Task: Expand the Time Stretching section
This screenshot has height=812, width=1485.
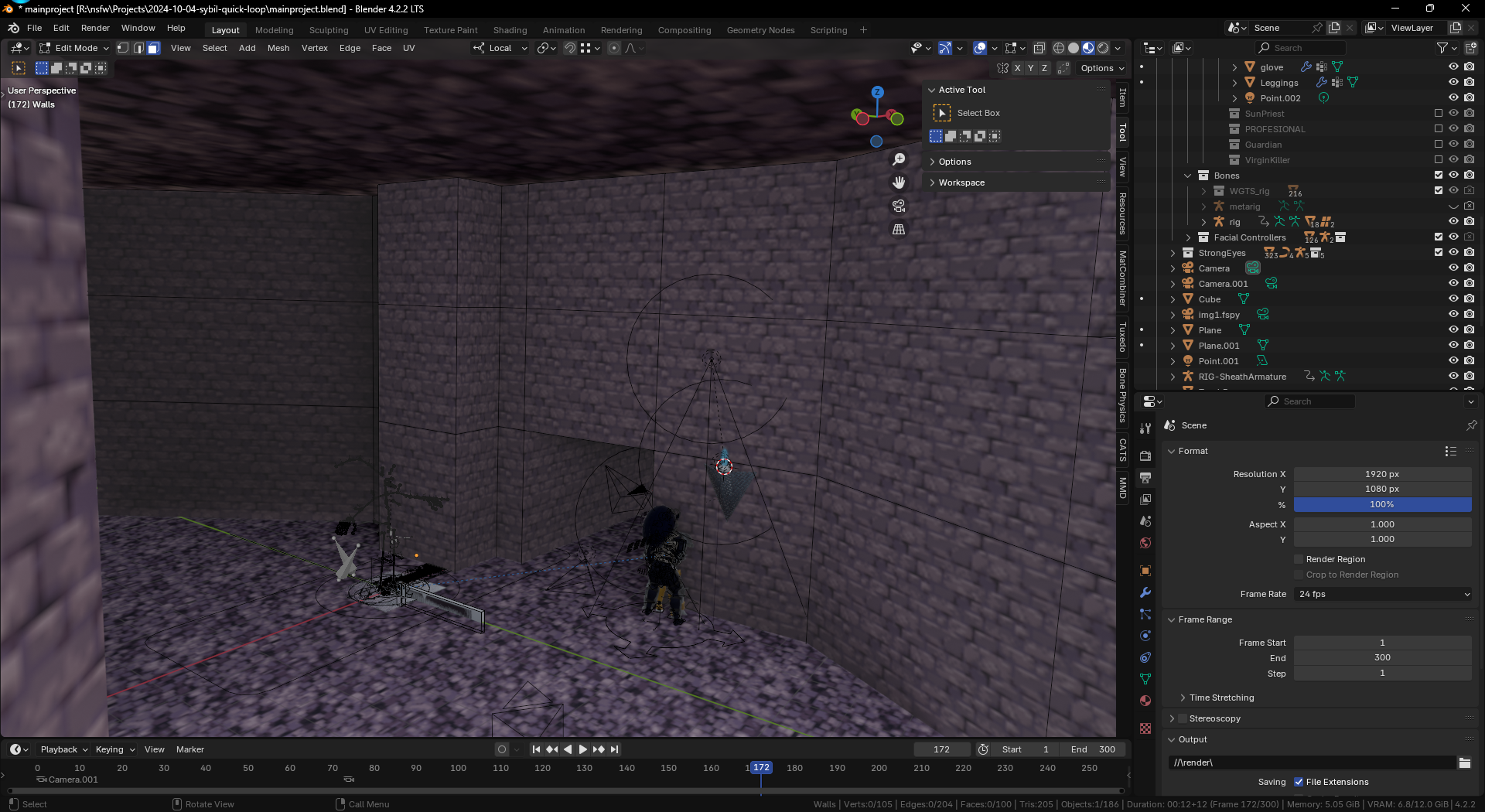Action: coord(1221,698)
